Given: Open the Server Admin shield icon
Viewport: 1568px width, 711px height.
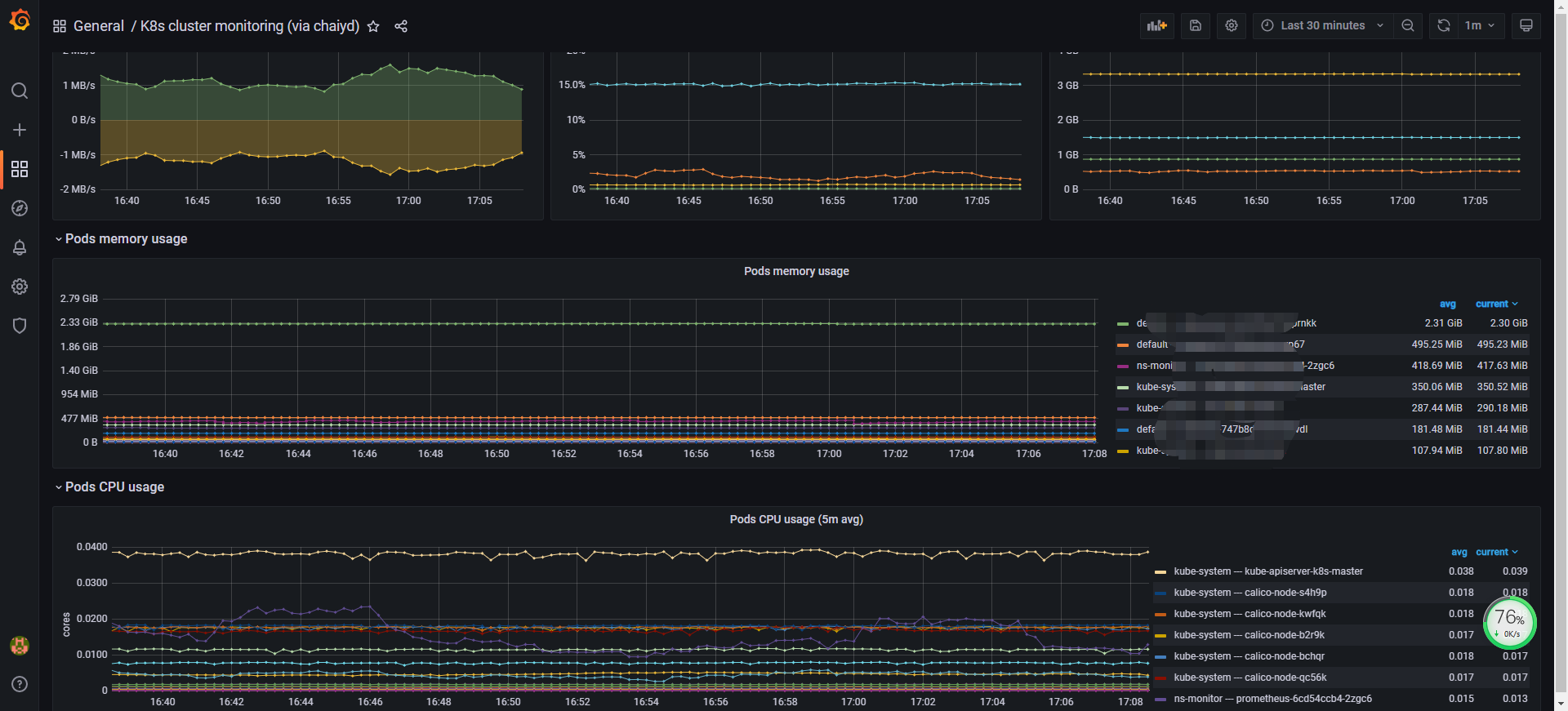Looking at the screenshot, I should pos(20,326).
